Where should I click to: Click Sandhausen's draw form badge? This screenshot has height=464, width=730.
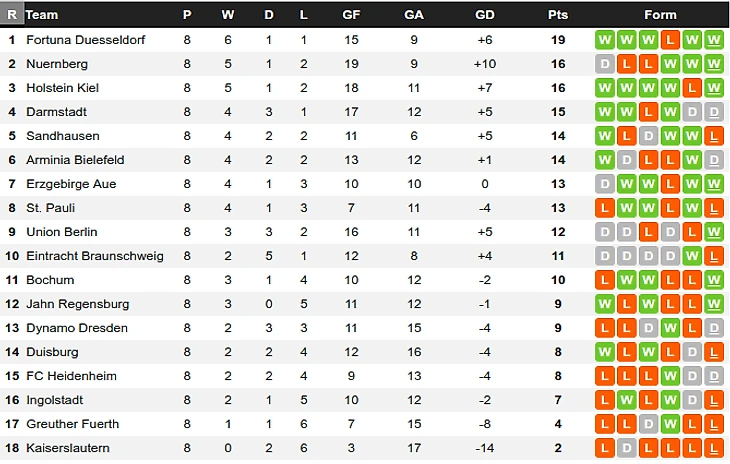pos(648,136)
